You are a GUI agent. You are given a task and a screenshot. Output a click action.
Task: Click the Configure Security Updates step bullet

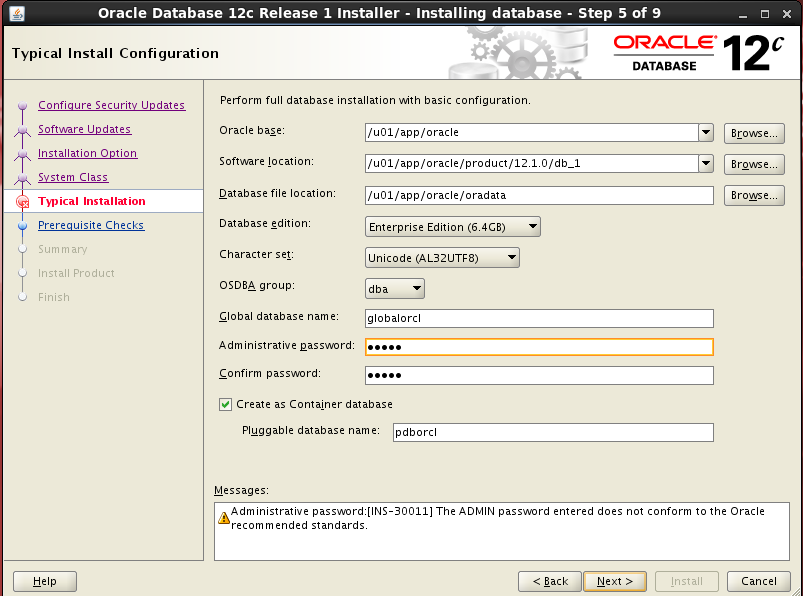tap(23, 105)
